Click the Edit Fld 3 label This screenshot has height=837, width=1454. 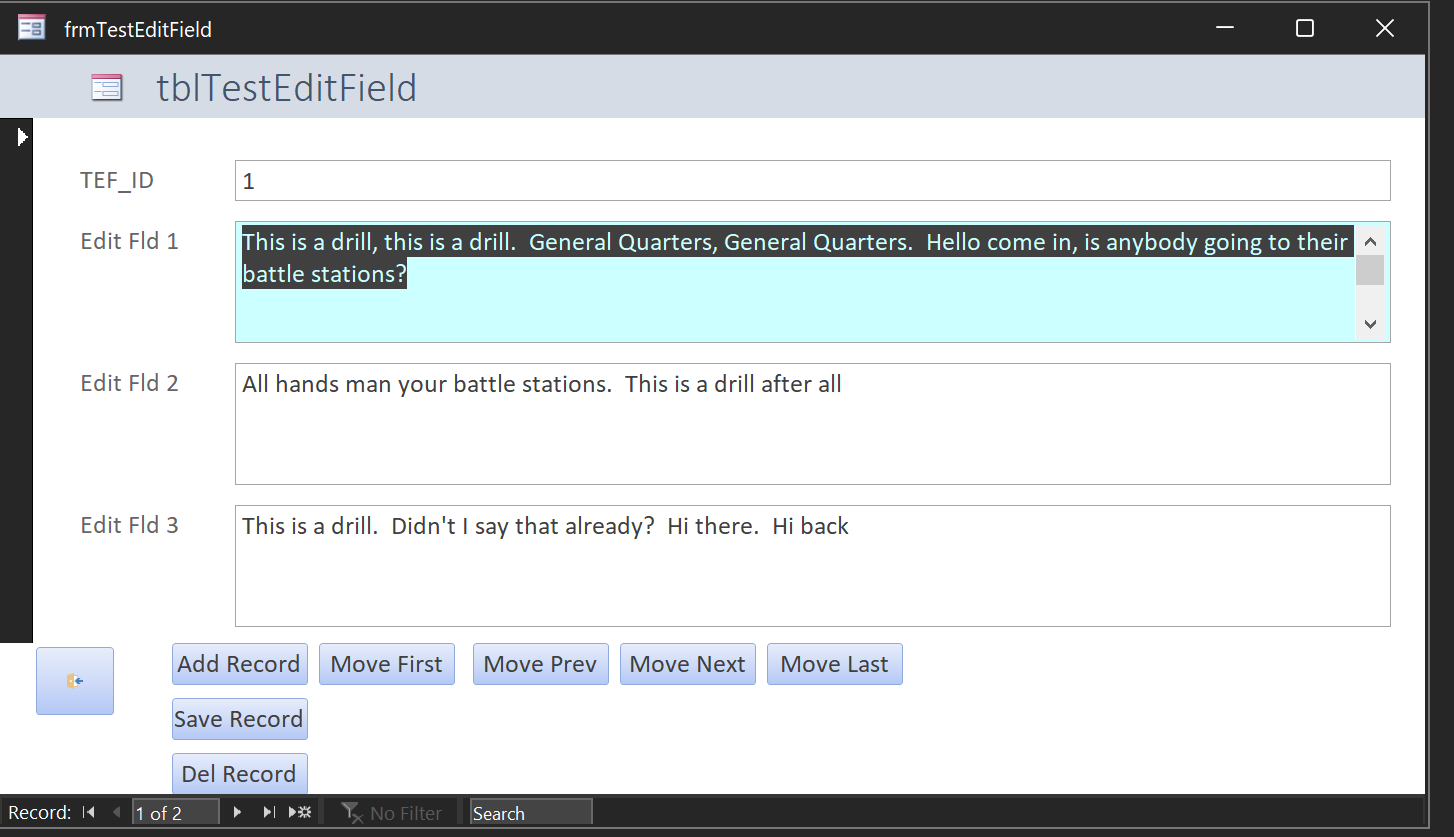[130, 525]
